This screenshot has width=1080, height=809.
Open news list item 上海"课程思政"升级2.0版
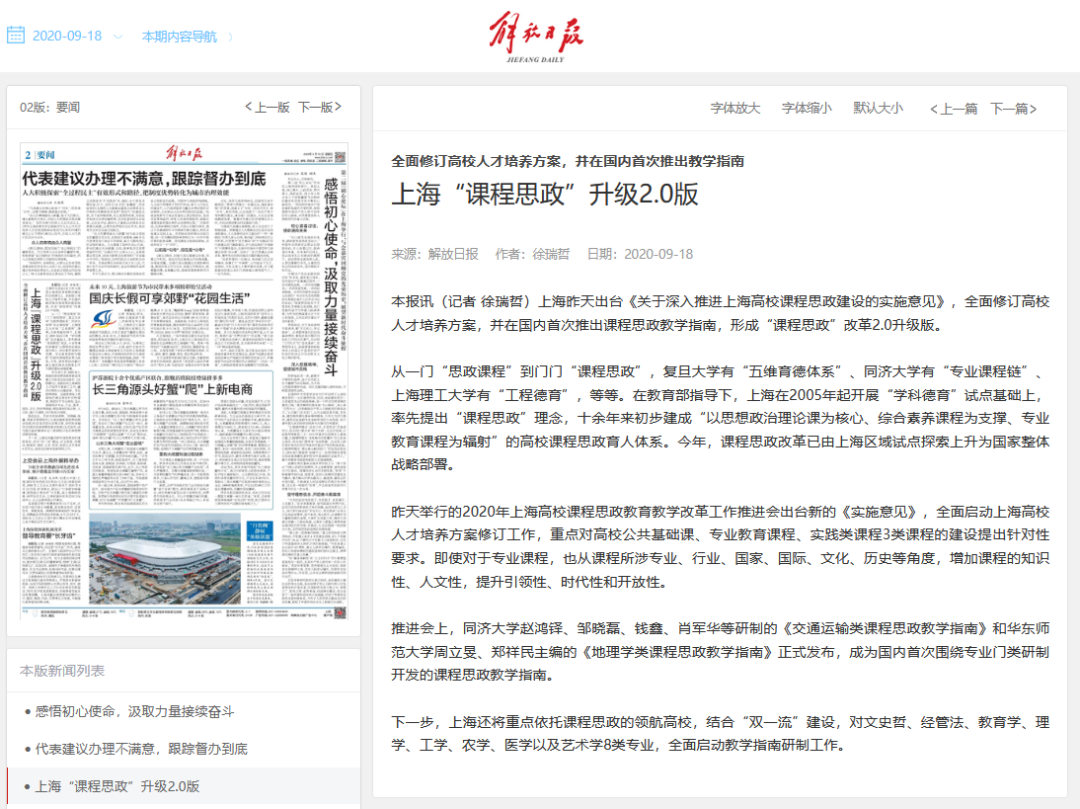click(117, 786)
